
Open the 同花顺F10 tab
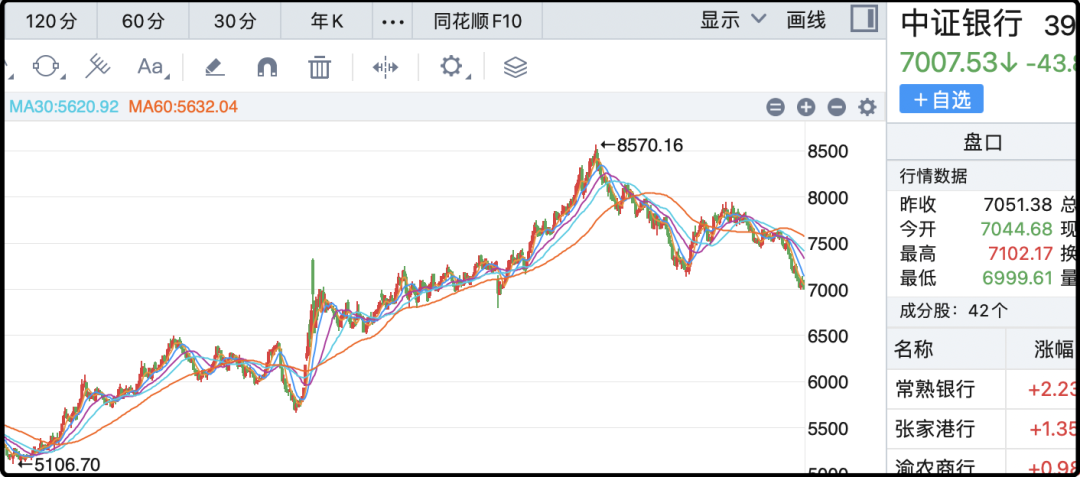click(477, 21)
